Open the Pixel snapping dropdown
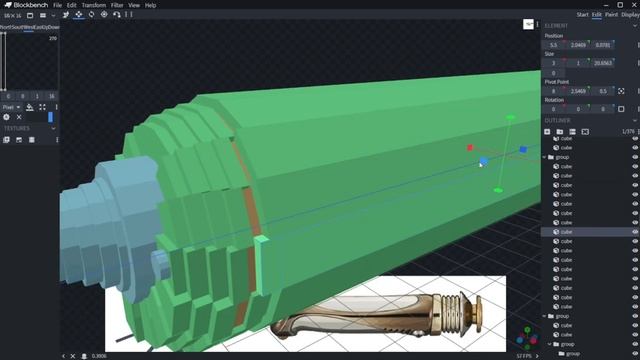 click(11, 107)
